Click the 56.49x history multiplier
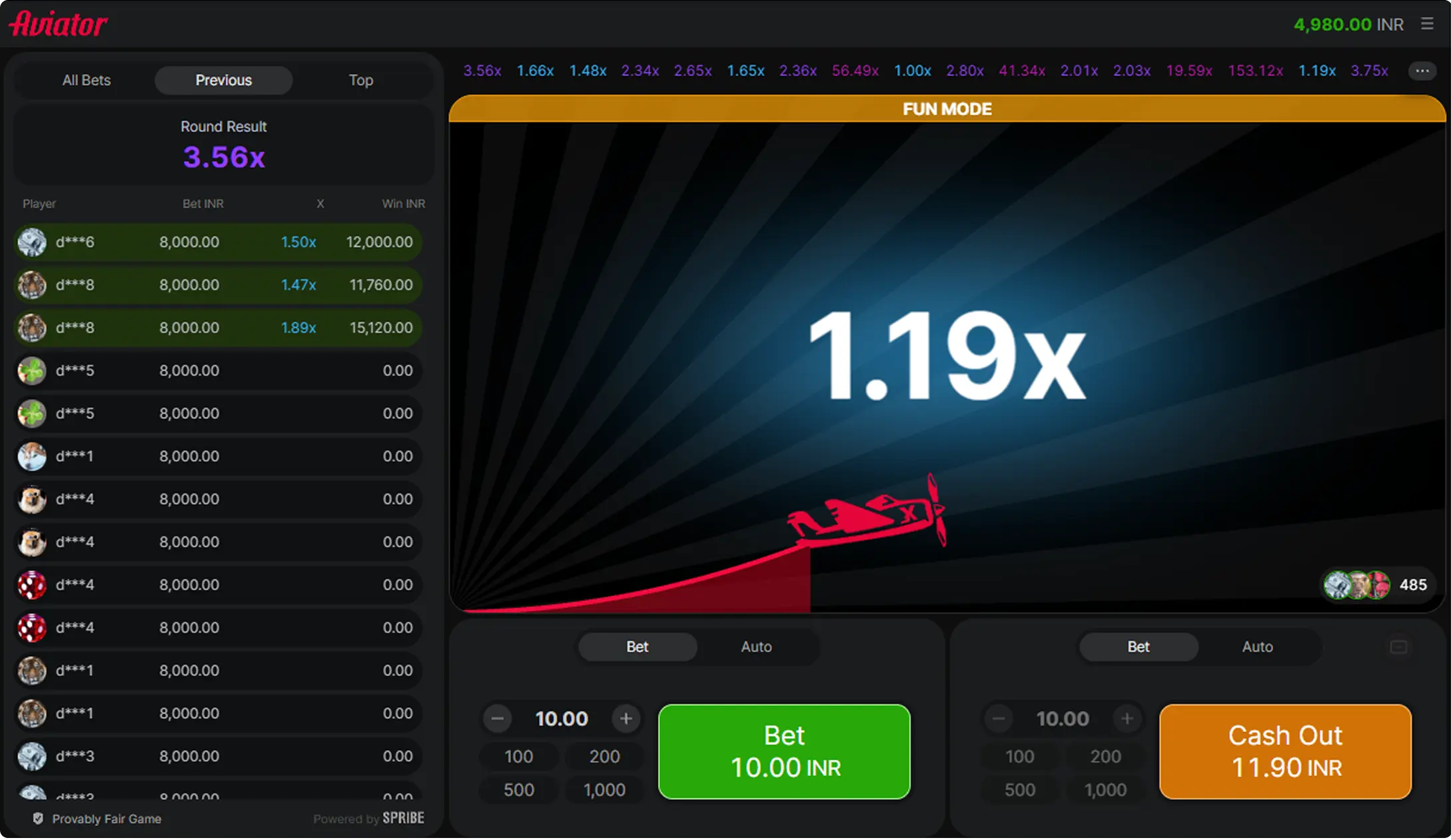The image size is (1451, 840). click(855, 71)
